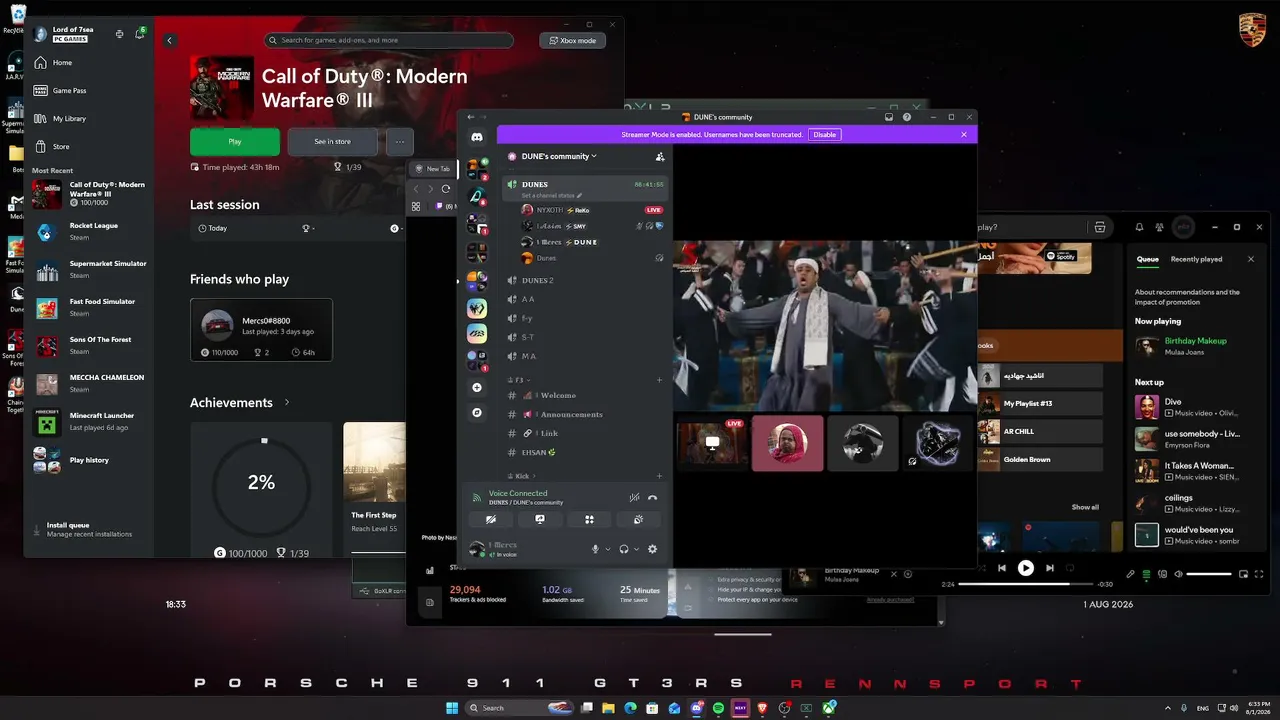Open the Store section in Xbox app
Image resolution: width=1280 pixels, height=720 pixels.
(x=88, y=147)
